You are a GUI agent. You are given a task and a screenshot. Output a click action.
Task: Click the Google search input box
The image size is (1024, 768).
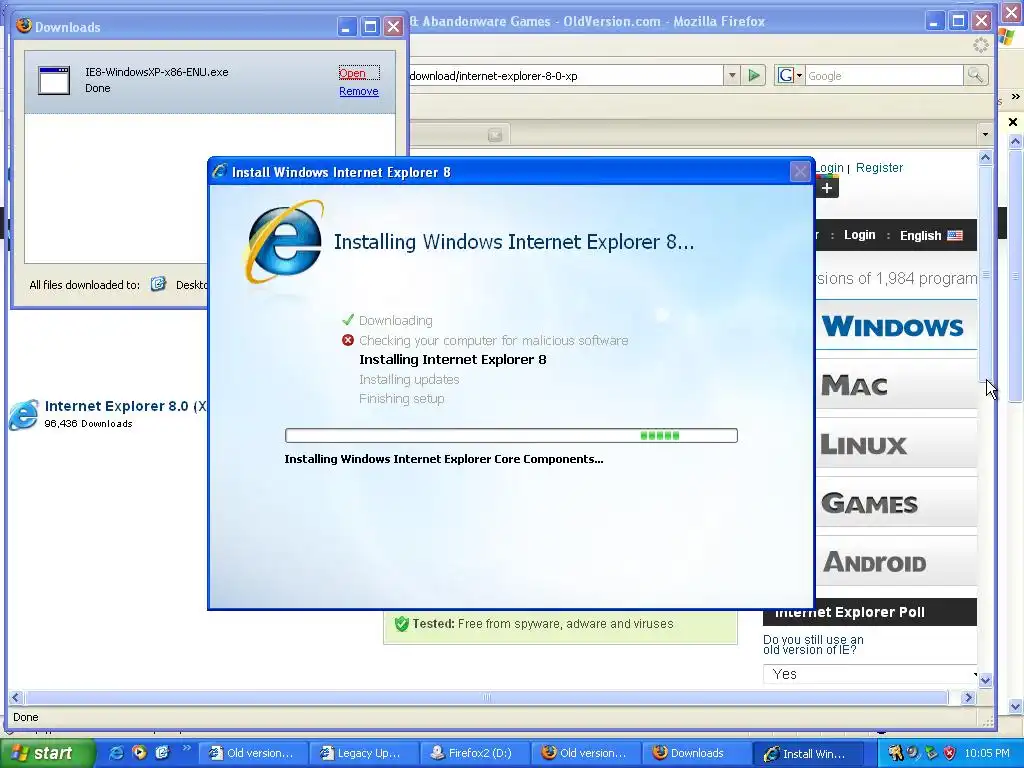coord(884,76)
